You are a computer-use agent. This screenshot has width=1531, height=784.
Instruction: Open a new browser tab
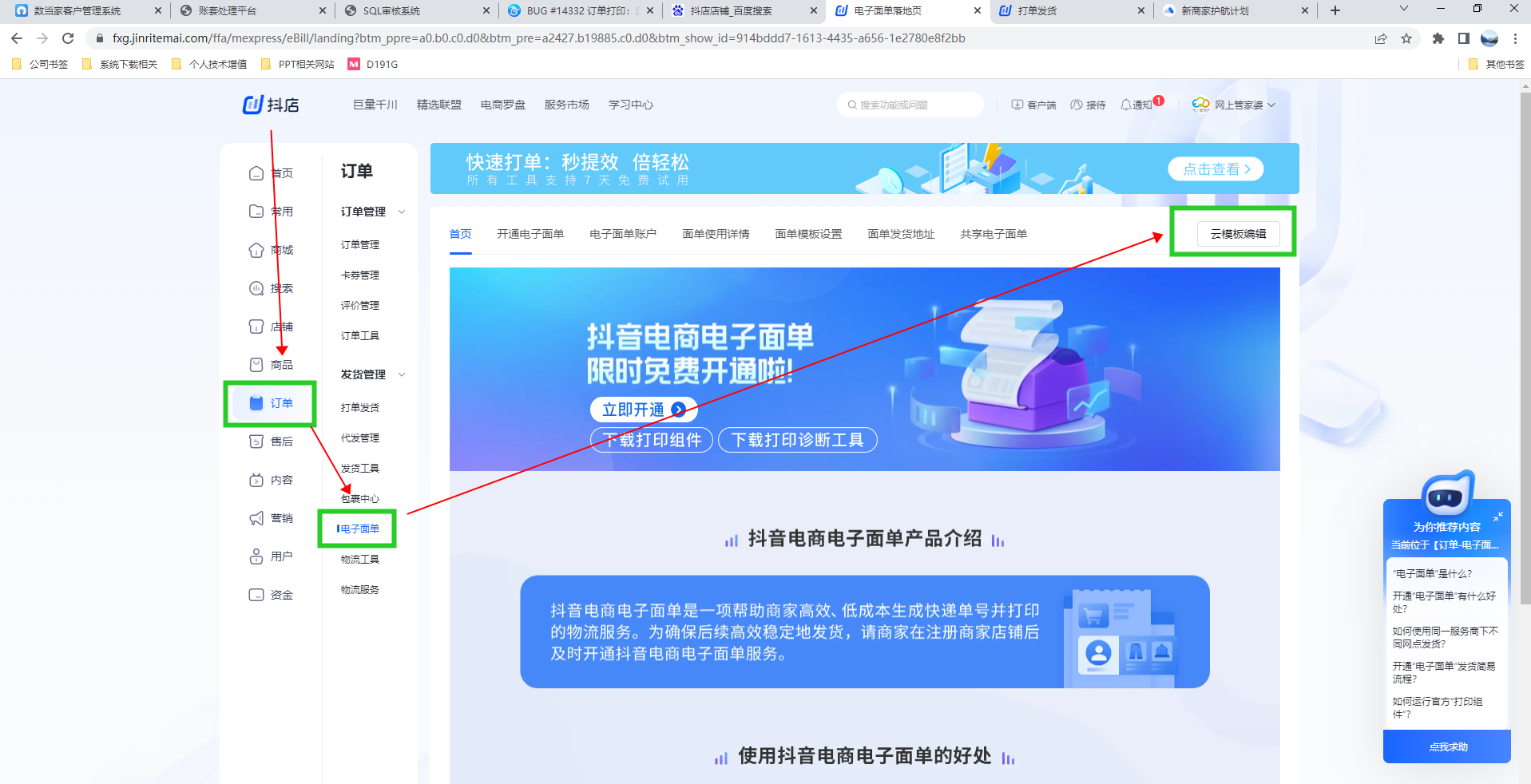(x=1335, y=10)
